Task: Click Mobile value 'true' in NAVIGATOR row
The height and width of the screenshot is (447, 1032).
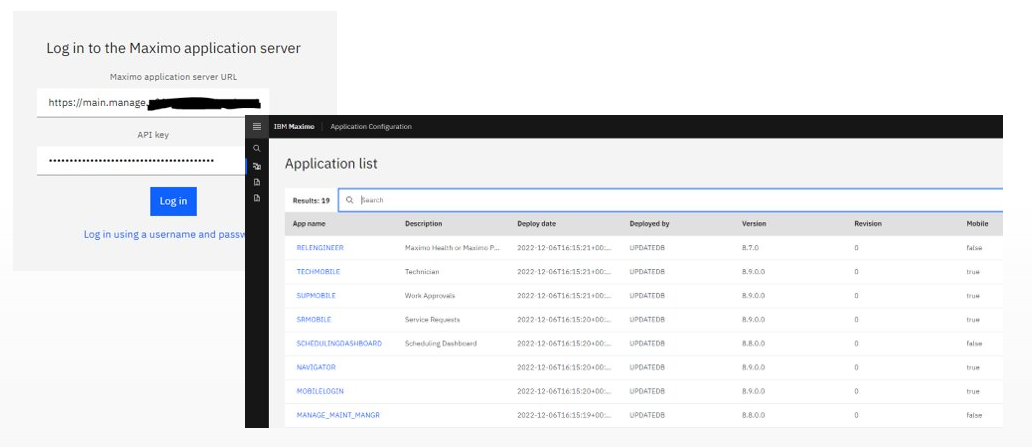Action: click(973, 367)
